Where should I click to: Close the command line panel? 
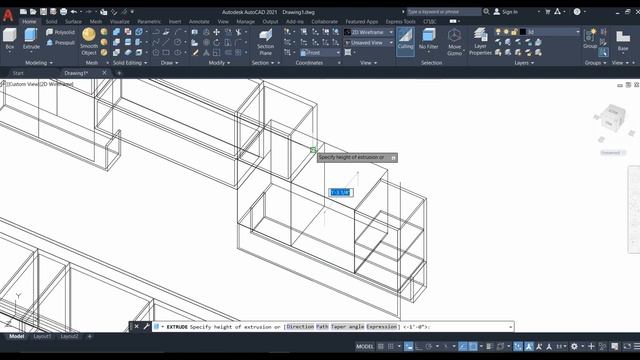tap(136, 326)
